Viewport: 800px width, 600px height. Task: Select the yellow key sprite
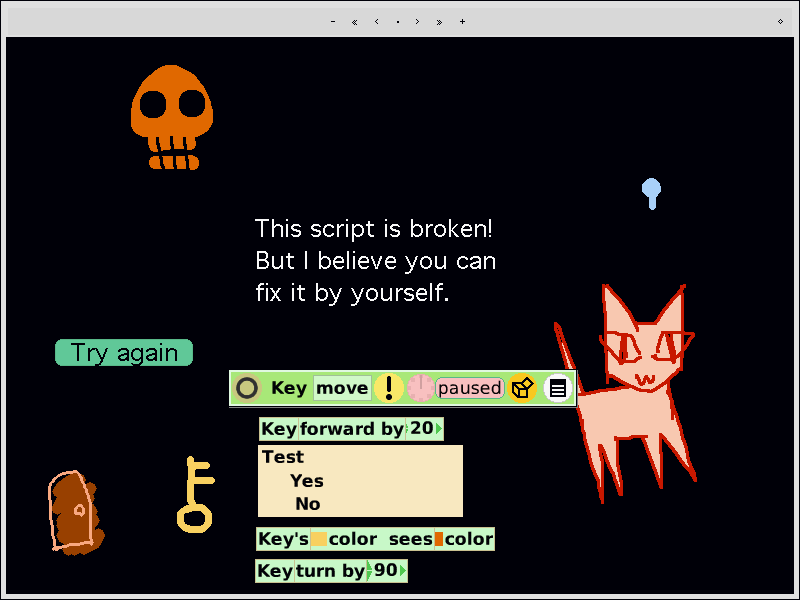195,494
